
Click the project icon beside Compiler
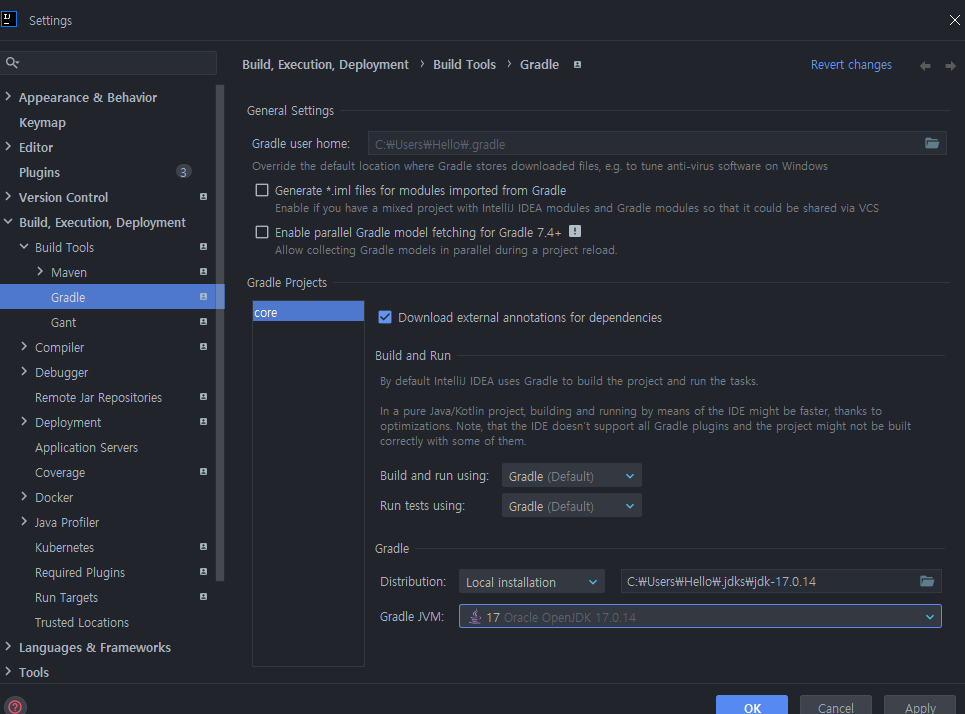coord(203,347)
